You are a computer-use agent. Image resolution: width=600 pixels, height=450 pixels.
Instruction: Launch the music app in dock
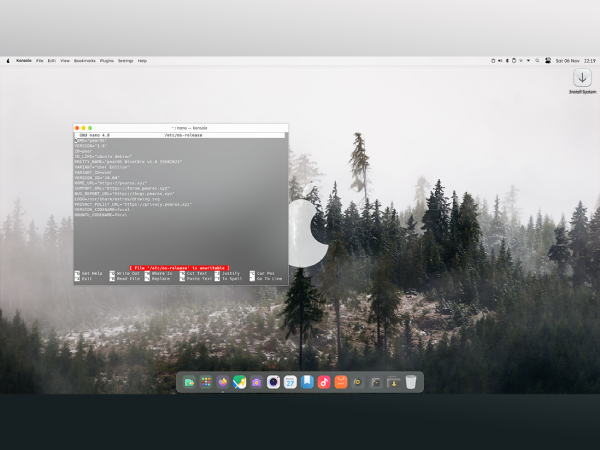[324, 382]
